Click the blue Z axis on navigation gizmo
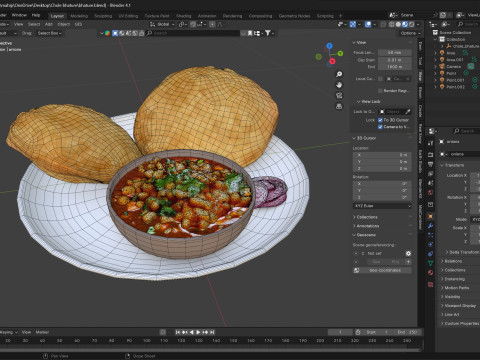Viewport: 480px width, 360px height. click(x=329, y=46)
